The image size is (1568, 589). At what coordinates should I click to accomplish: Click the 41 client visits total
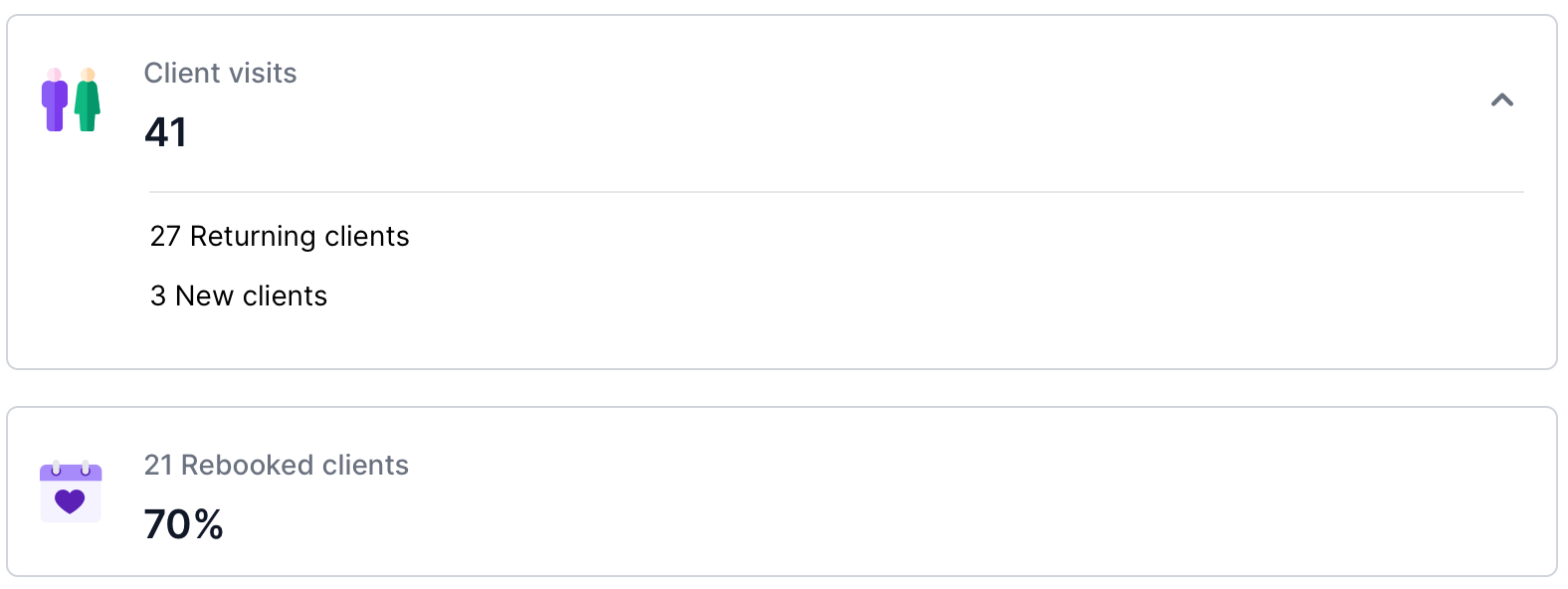click(x=165, y=132)
